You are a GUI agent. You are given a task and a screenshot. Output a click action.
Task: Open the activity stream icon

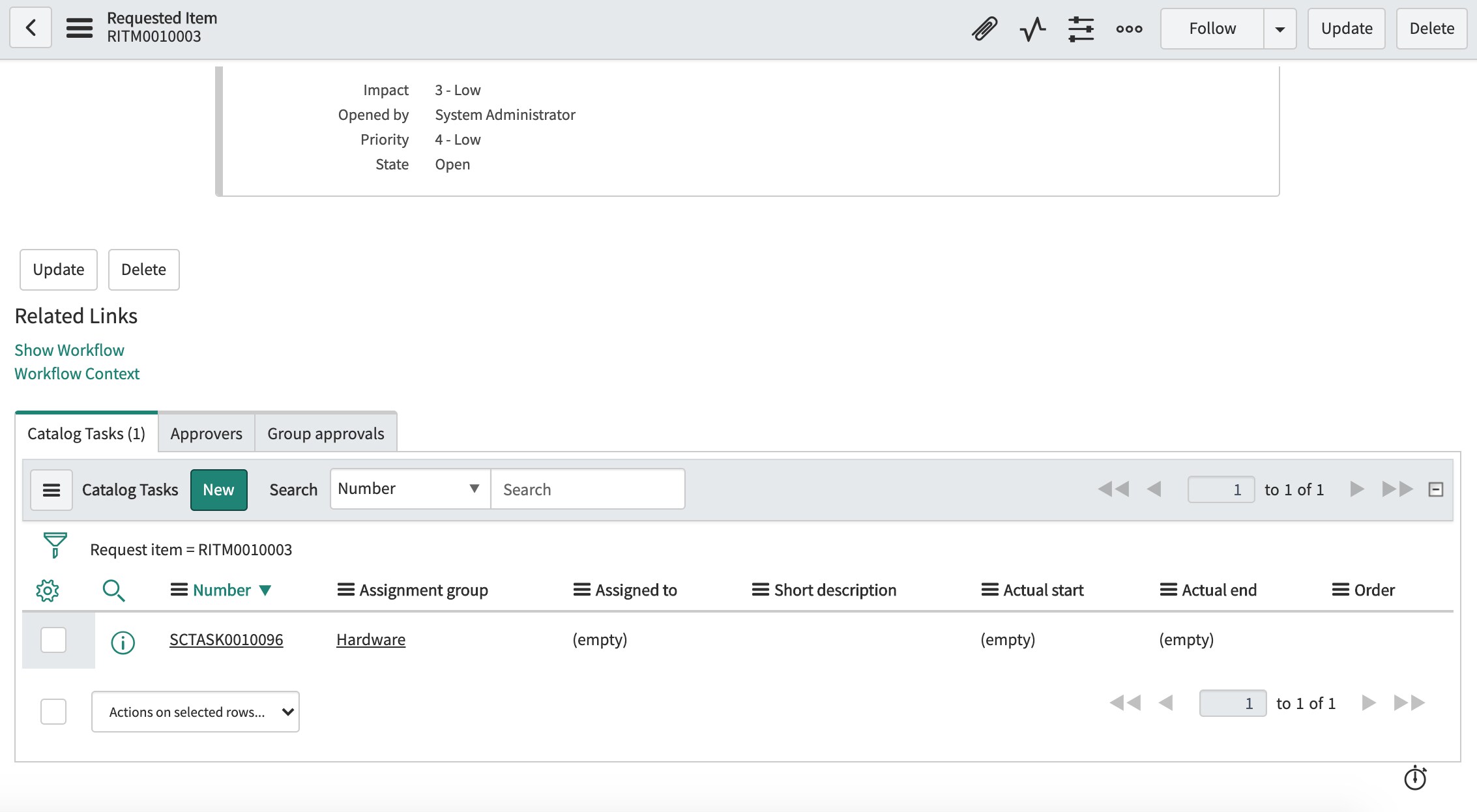tap(1032, 28)
